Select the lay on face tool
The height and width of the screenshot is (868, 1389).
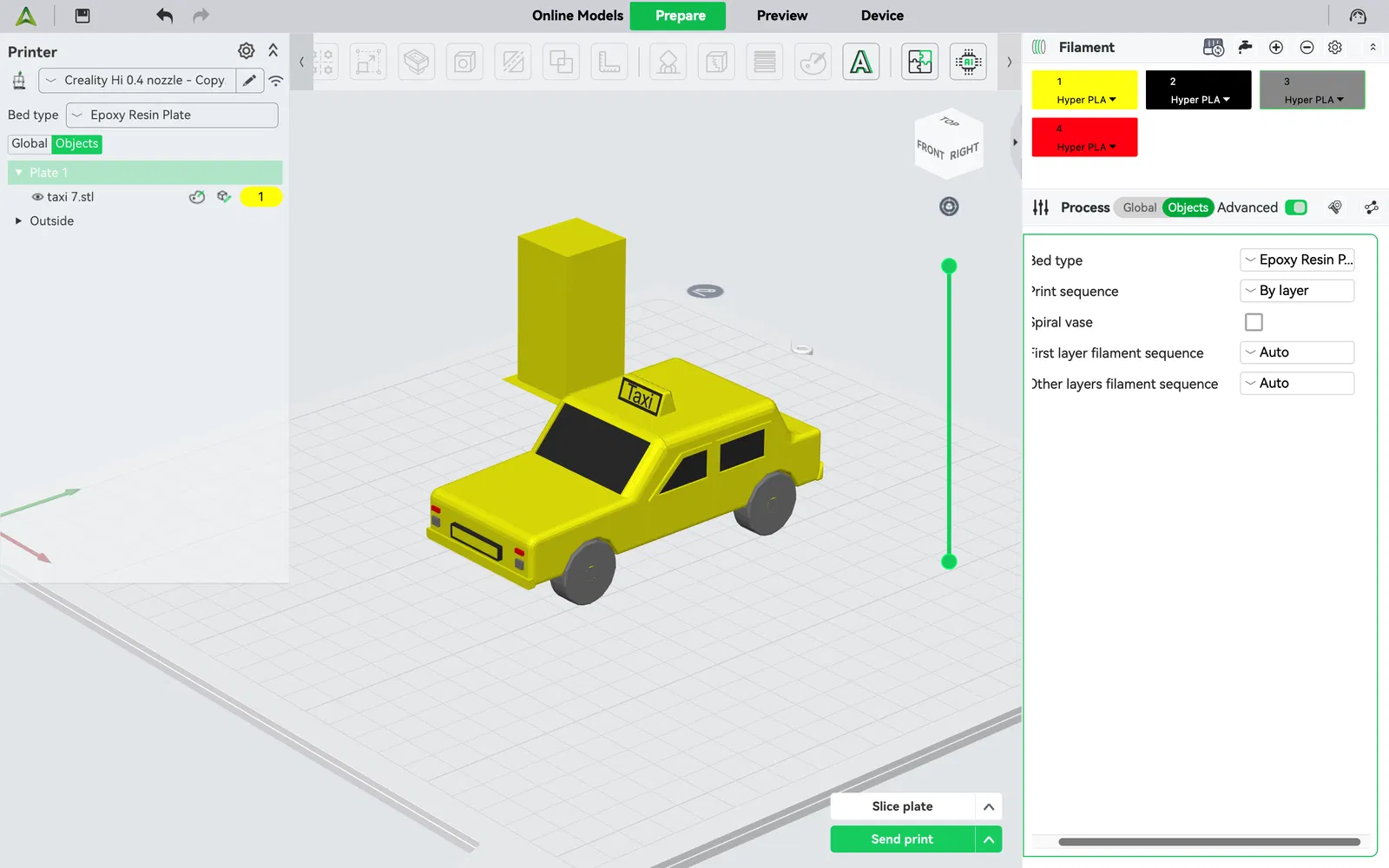click(x=417, y=62)
